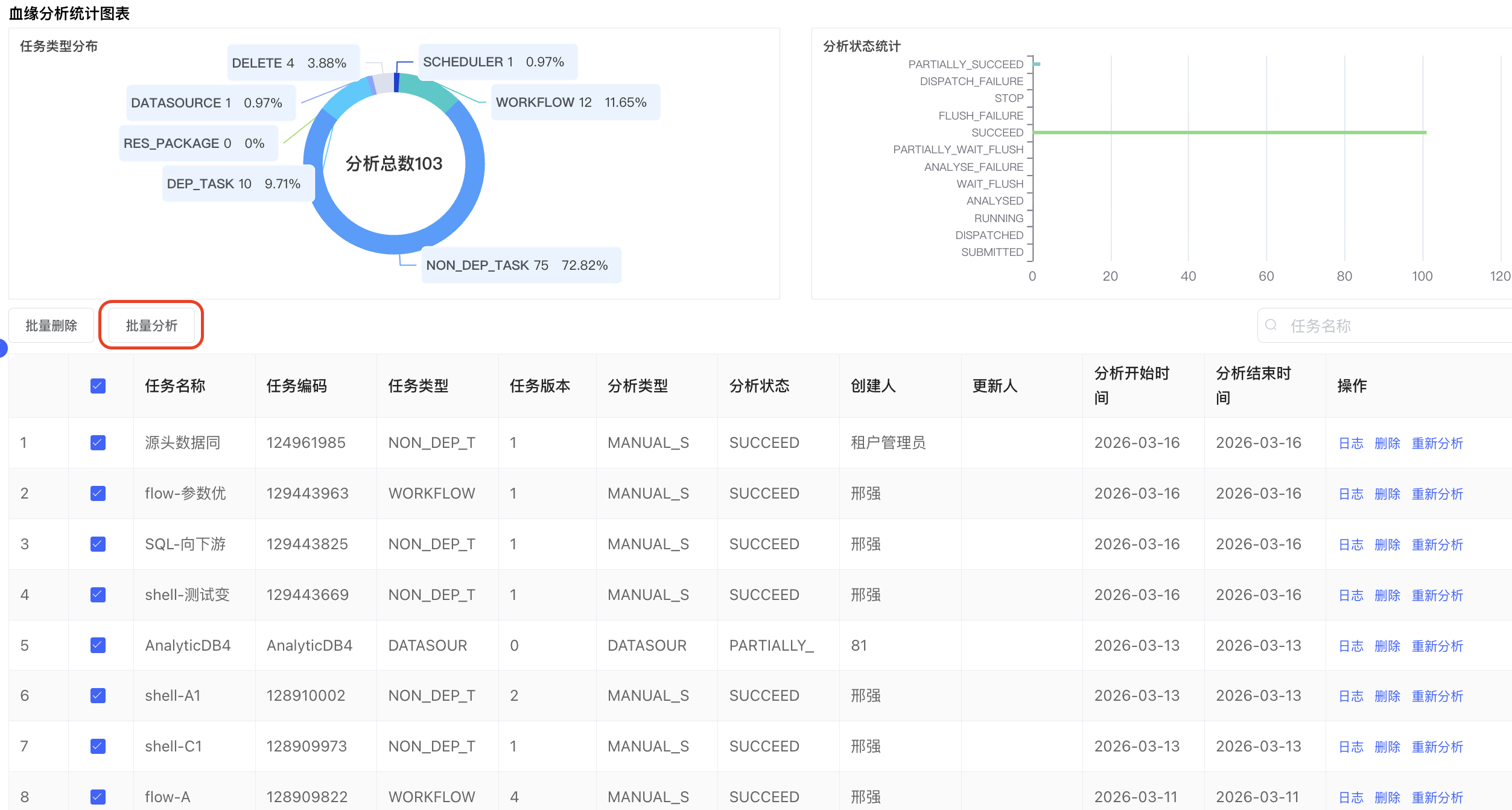Click 重新分析 for AnalyticDB4
Viewport: 1512px width, 810px height.
click(1438, 645)
